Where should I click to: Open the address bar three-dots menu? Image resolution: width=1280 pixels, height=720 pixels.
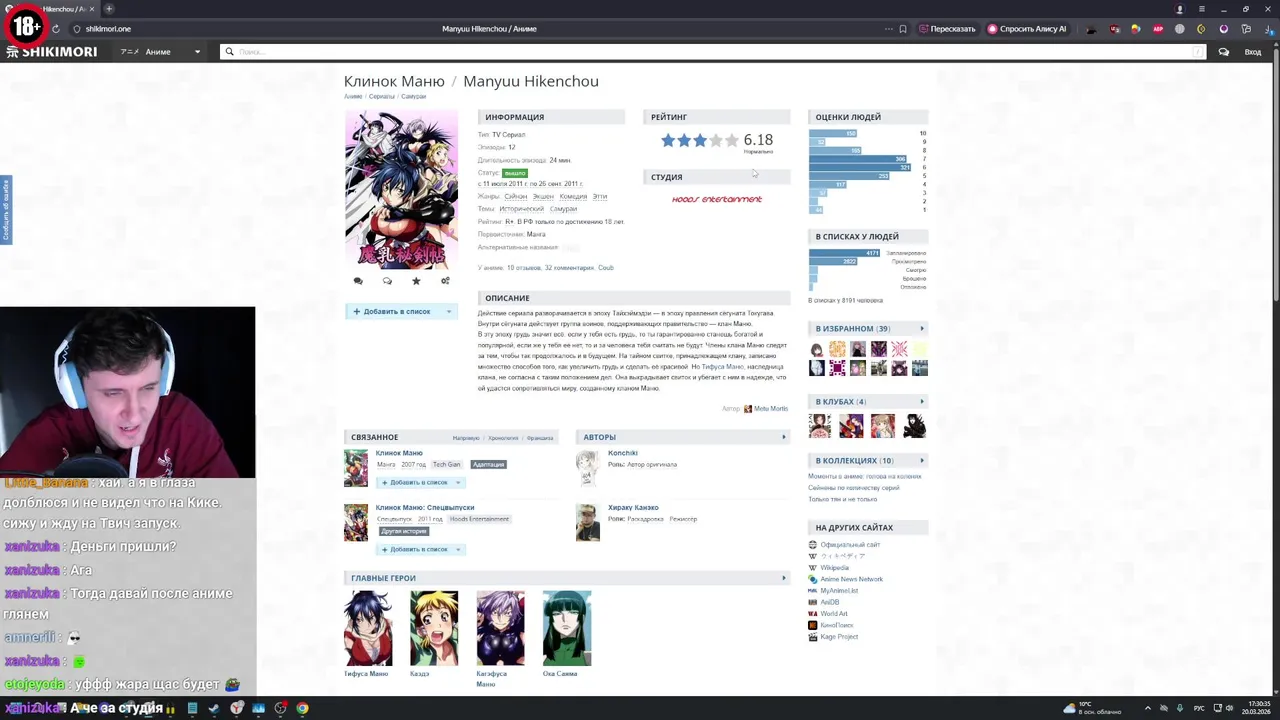click(888, 29)
